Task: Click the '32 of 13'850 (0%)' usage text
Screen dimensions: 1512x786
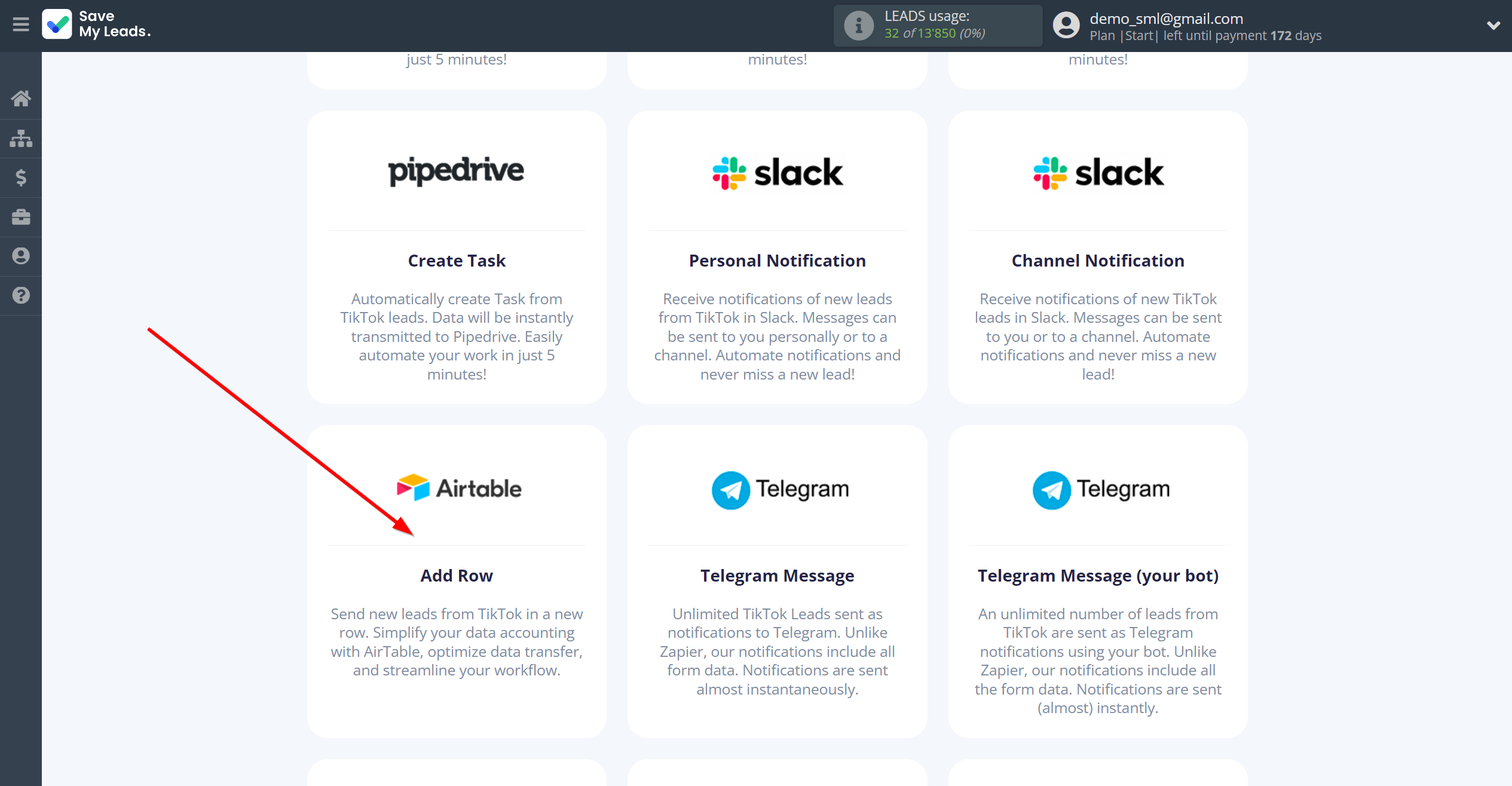Action: (x=935, y=33)
